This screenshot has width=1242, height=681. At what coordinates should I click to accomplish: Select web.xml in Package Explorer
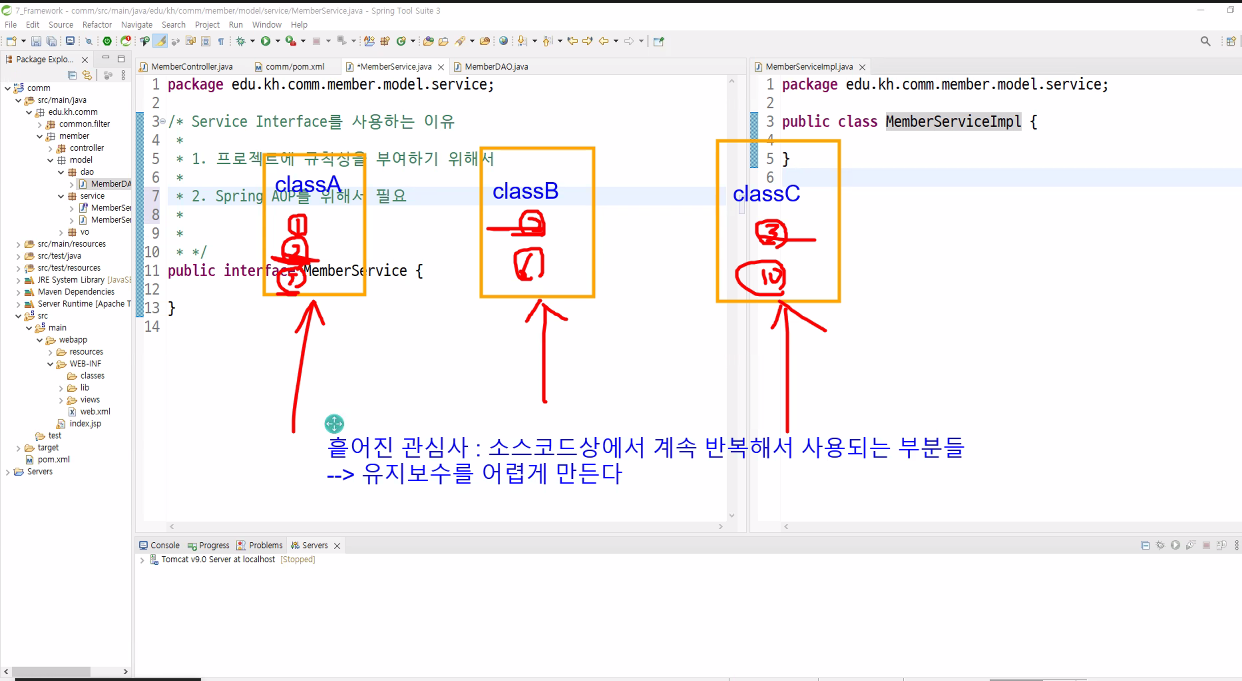pyautogui.click(x=89, y=411)
